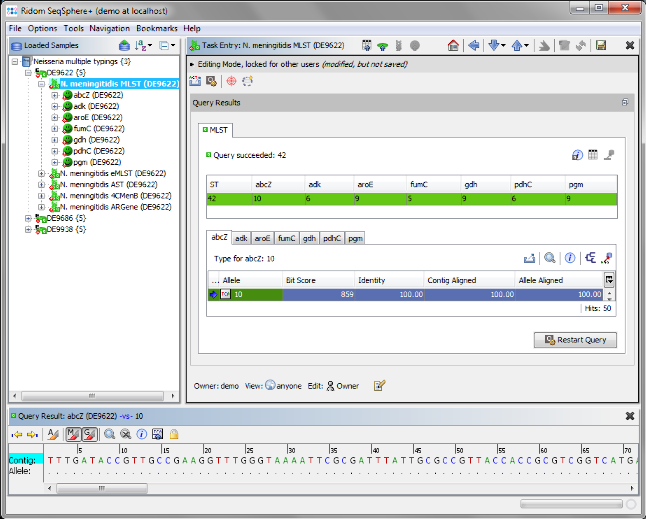Open column chooser dropdown in allele table header

click(609, 280)
